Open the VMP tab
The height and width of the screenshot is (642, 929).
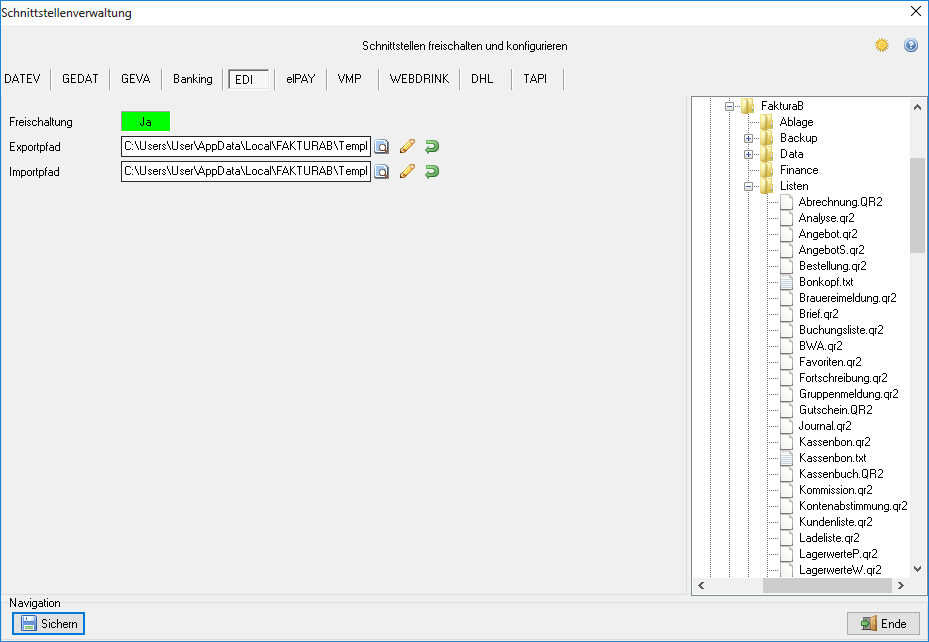[350, 79]
